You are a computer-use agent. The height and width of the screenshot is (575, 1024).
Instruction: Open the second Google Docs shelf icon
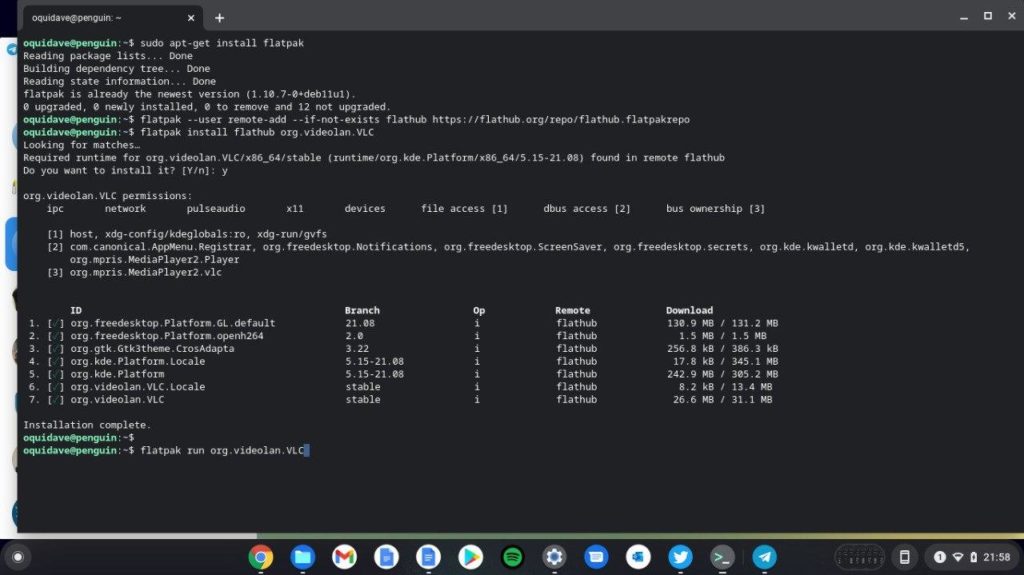pyautogui.click(x=428, y=557)
